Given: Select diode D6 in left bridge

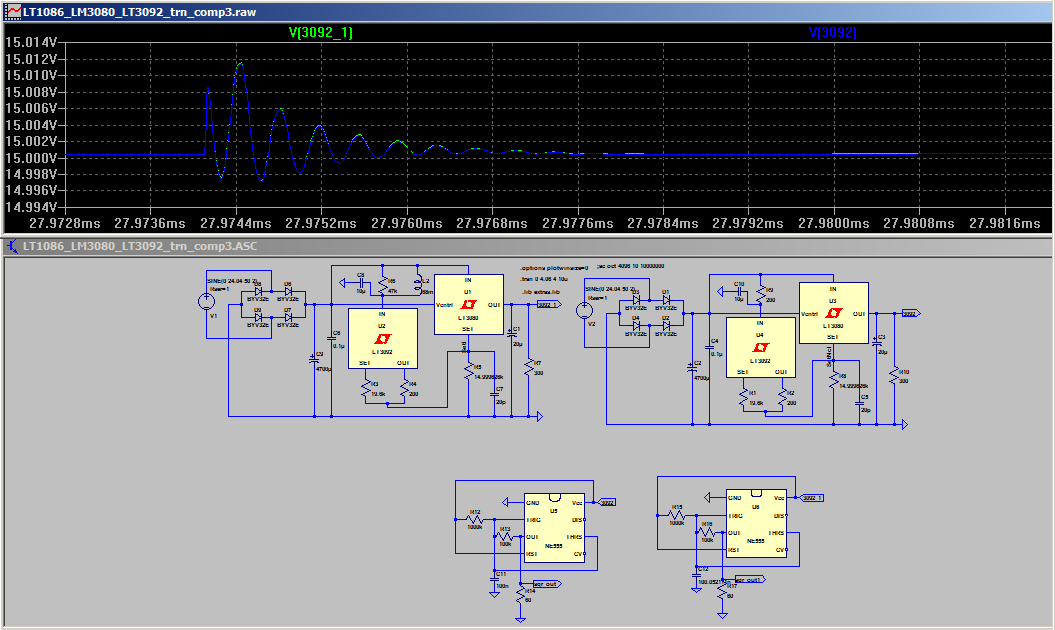Looking at the screenshot, I should click(288, 291).
